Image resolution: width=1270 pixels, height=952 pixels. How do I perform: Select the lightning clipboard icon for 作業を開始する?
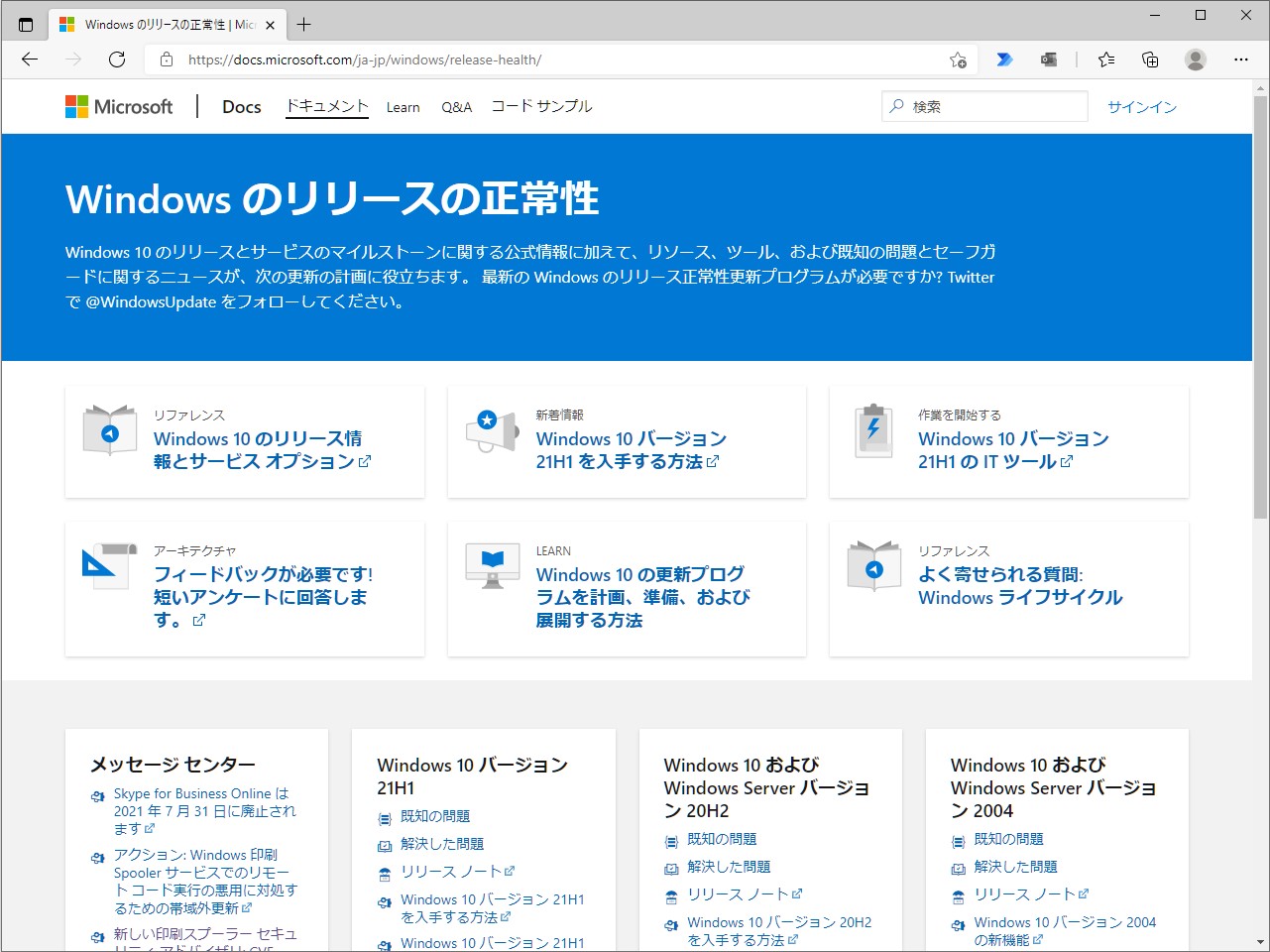[x=873, y=430]
